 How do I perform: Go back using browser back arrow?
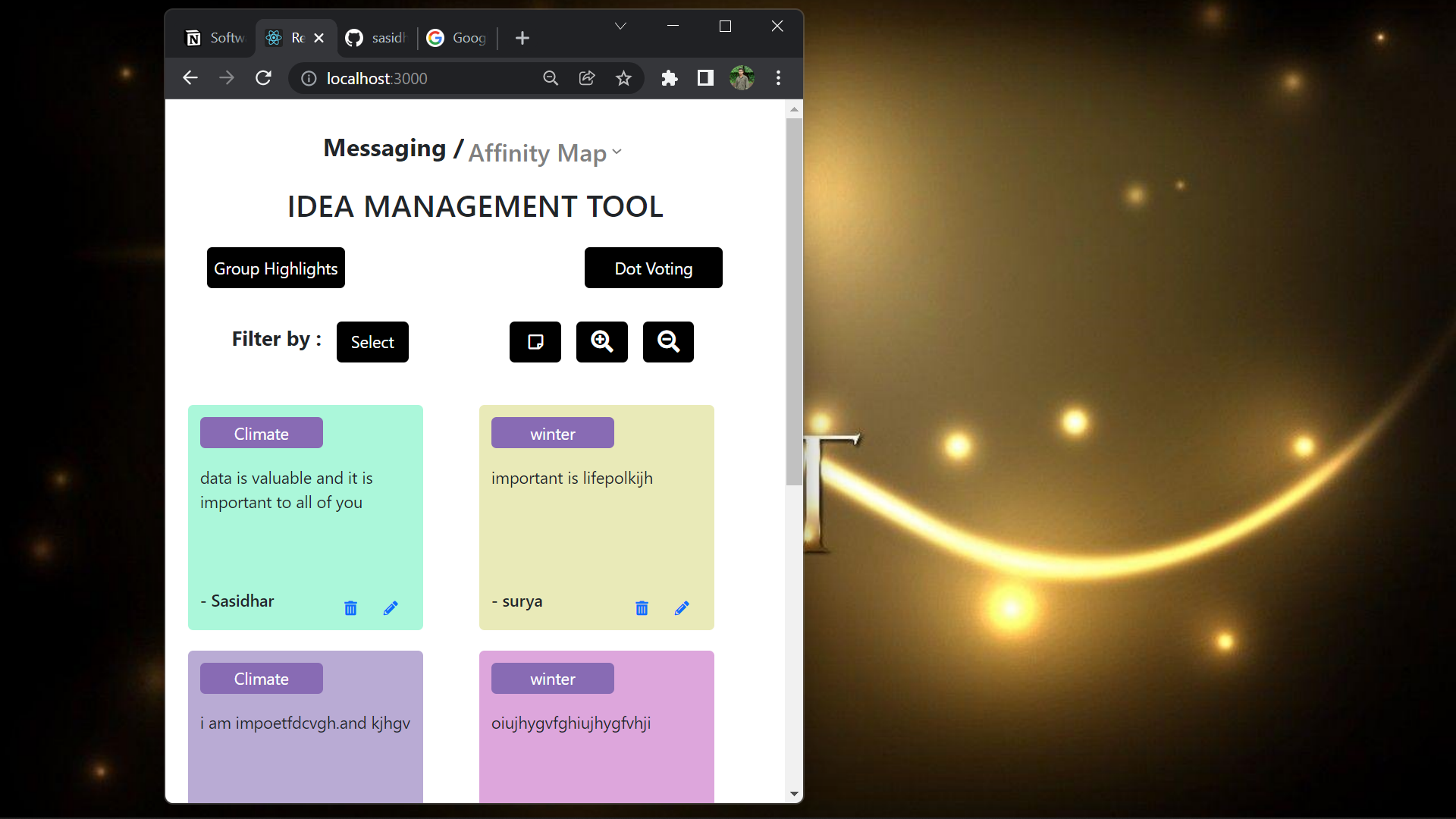(x=190, y=78)
